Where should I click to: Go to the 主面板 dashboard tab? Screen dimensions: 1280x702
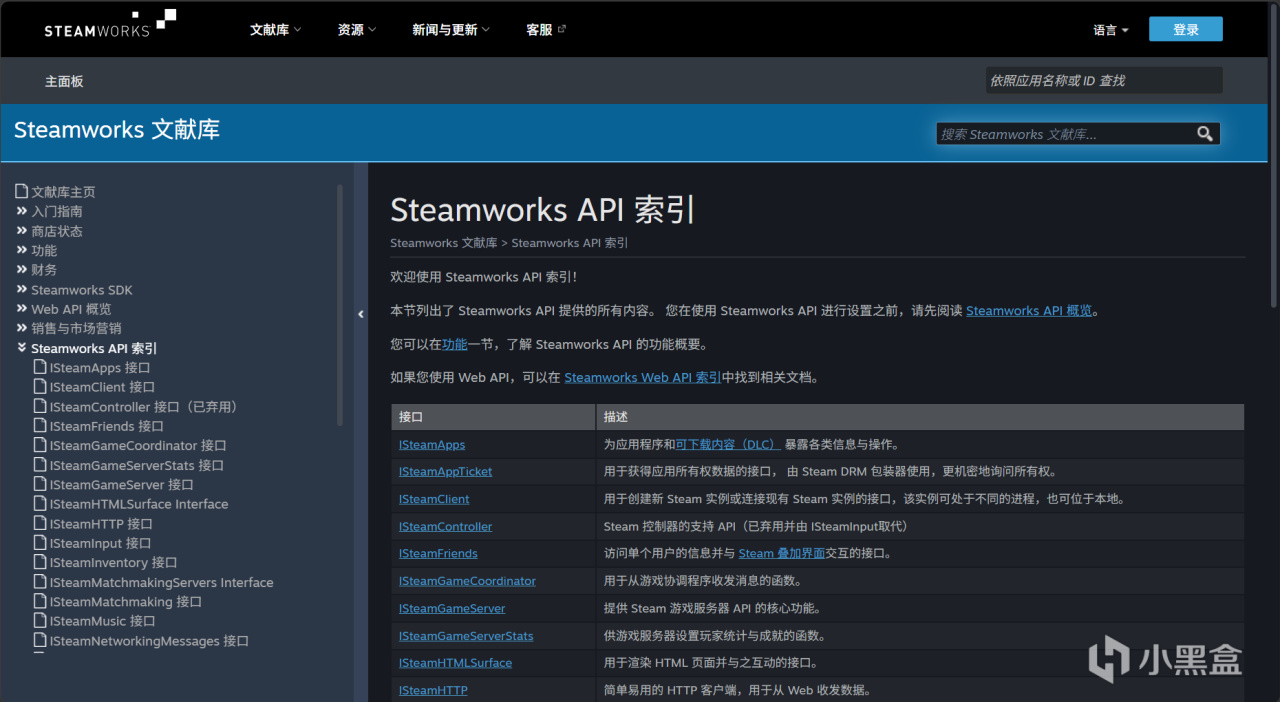click(64, 81)
